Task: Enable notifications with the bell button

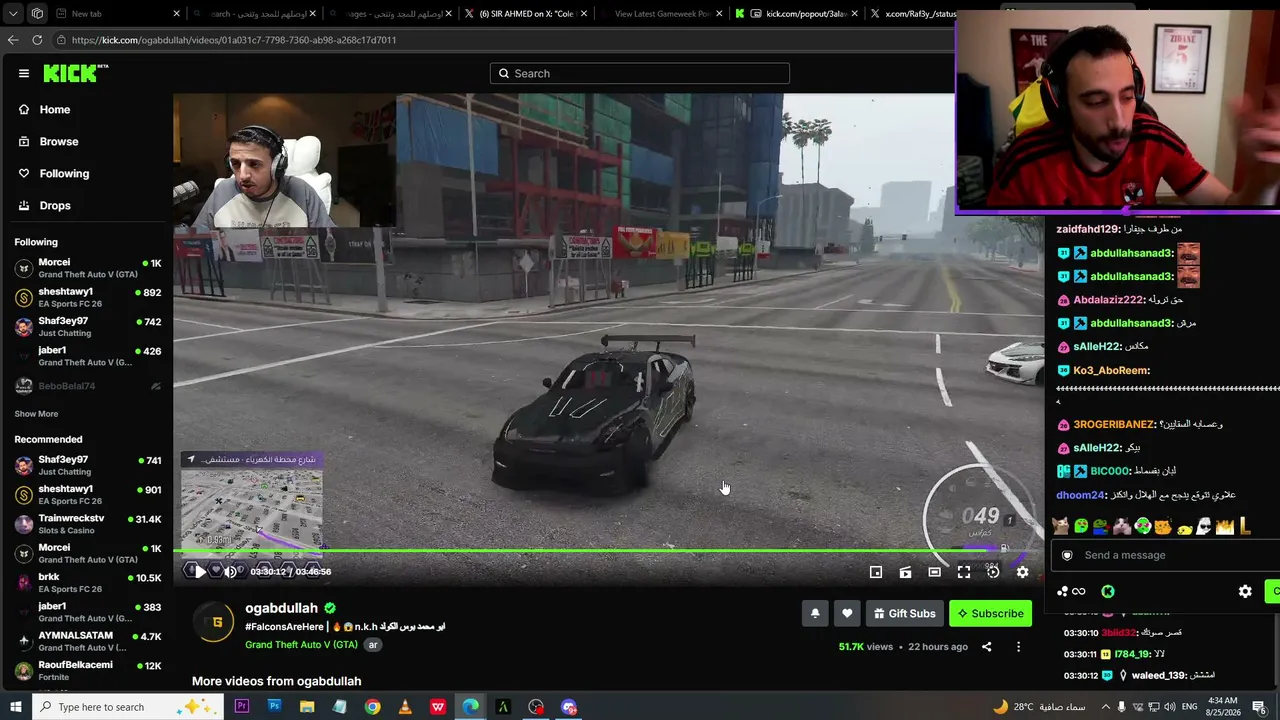Action: point(815,613)
